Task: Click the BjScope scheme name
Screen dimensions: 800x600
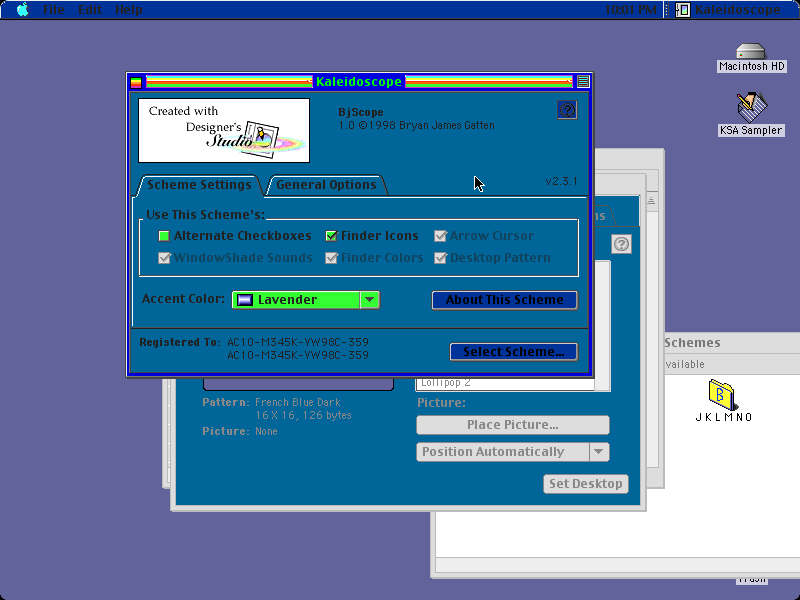Action: click(361, 112)
